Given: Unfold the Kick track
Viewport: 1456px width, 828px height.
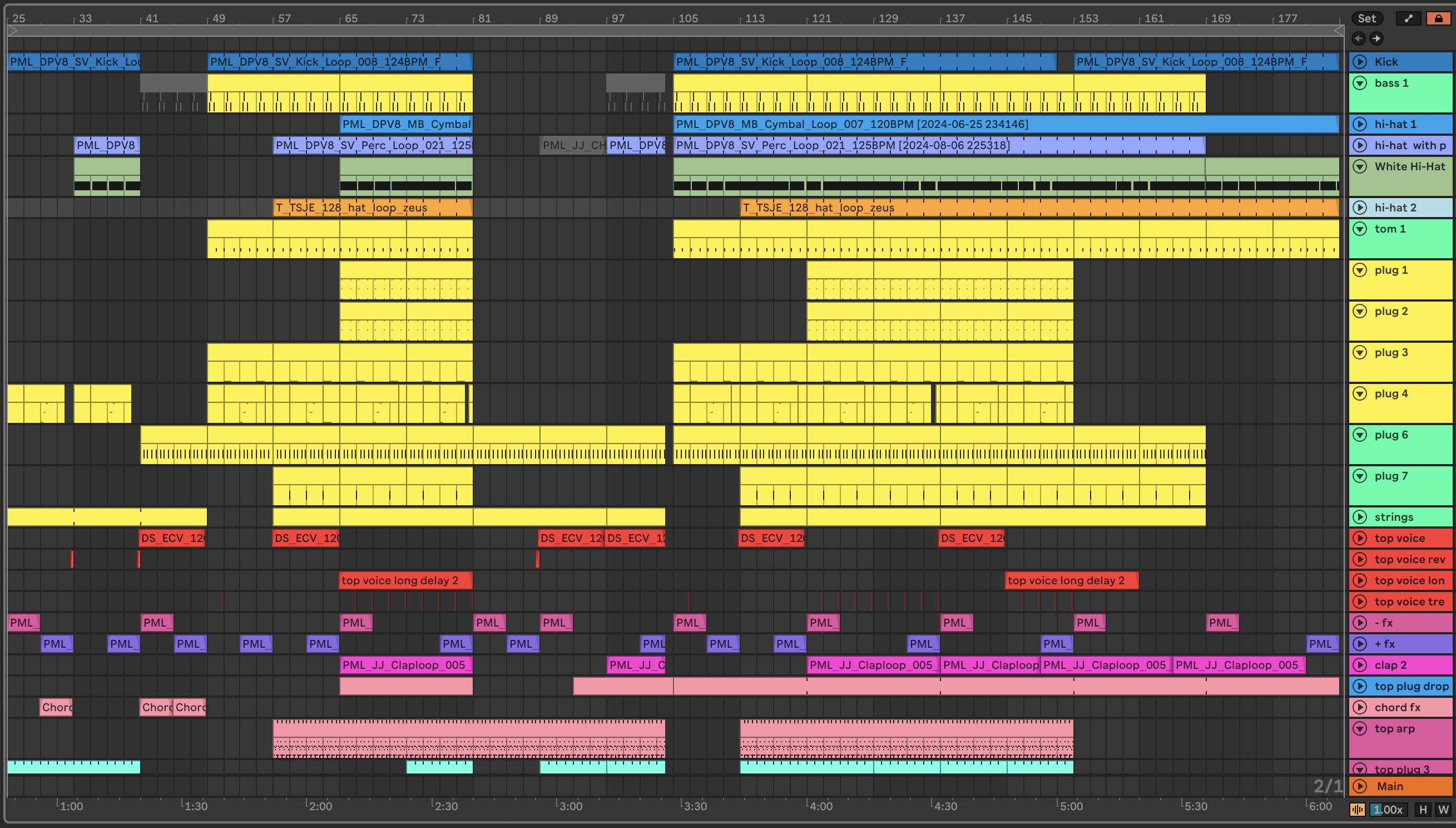Looking at the screenshot, I should [x=1359, y=61].
